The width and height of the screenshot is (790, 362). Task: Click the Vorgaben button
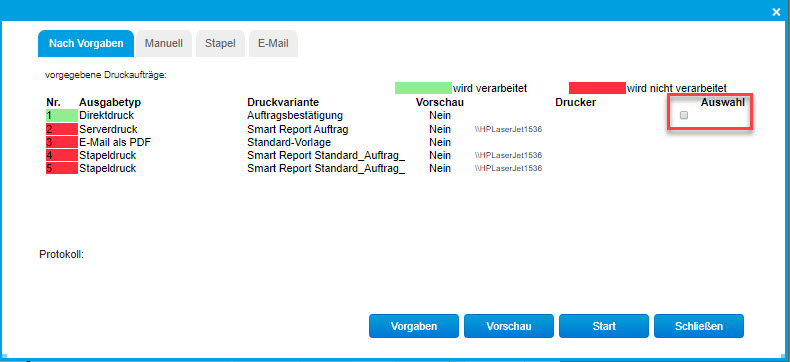[x=414, y=326]
